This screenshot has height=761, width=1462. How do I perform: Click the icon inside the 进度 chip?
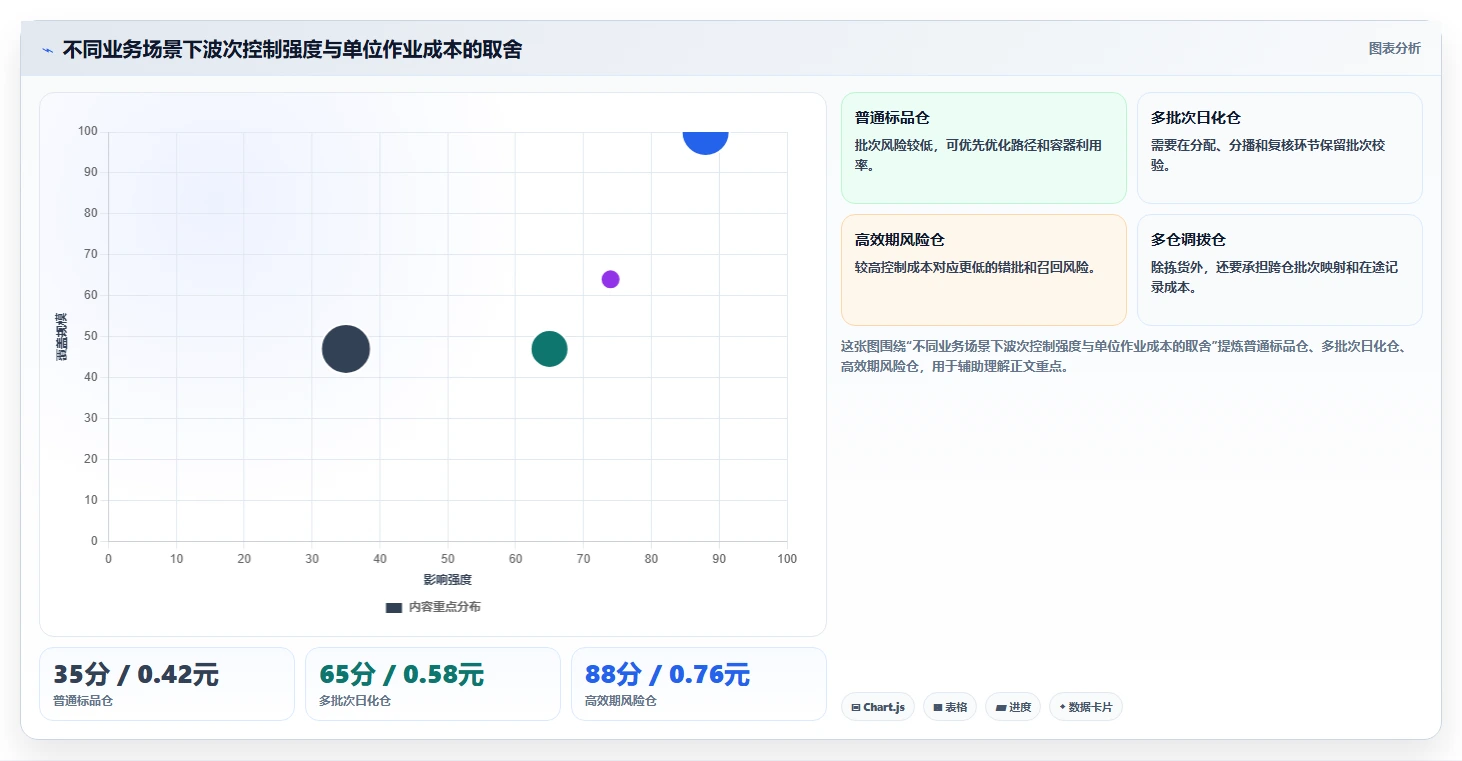pyautogui.click(x=1001, y=708)
